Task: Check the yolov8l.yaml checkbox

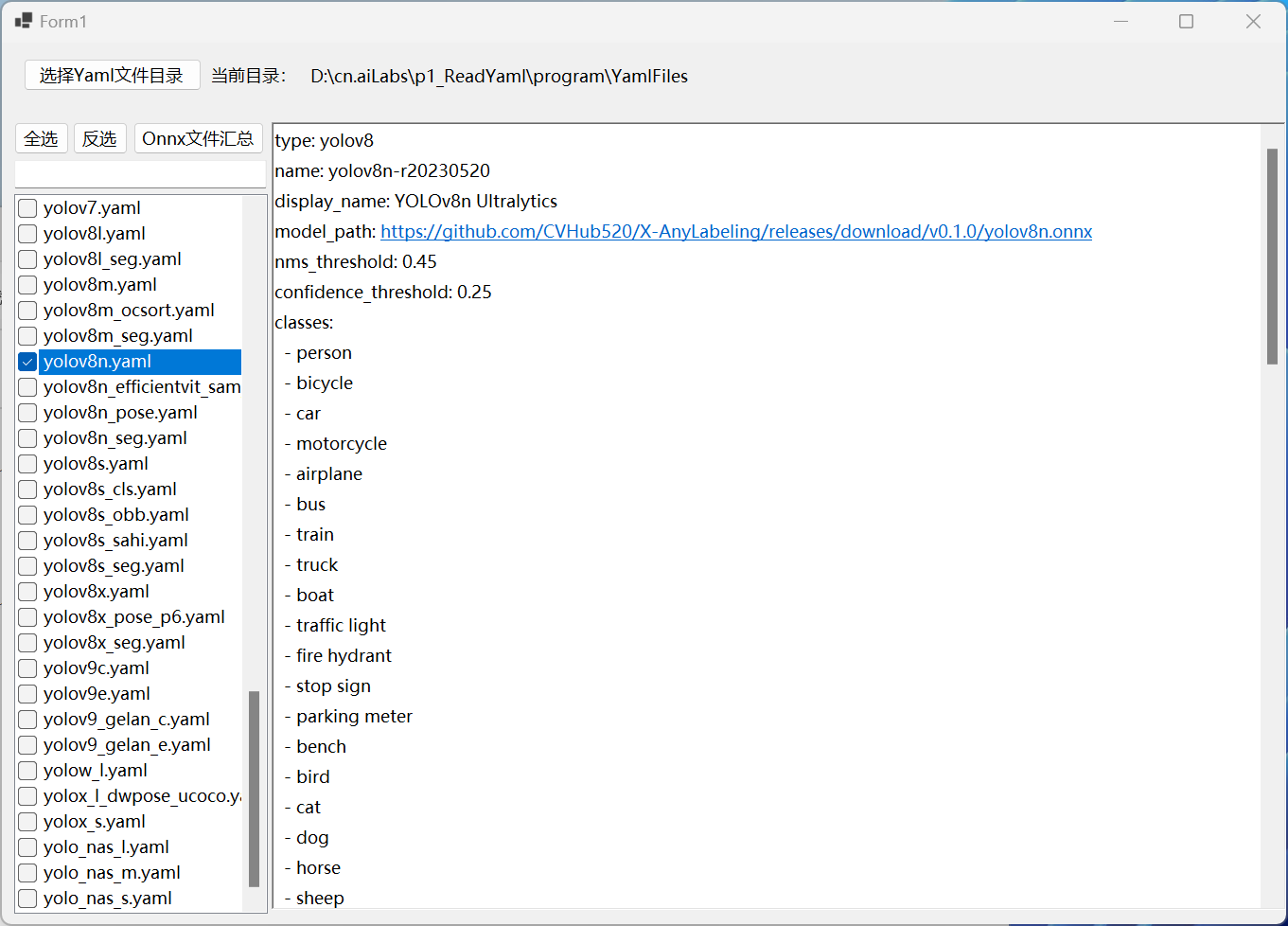Action: [27, 234]
